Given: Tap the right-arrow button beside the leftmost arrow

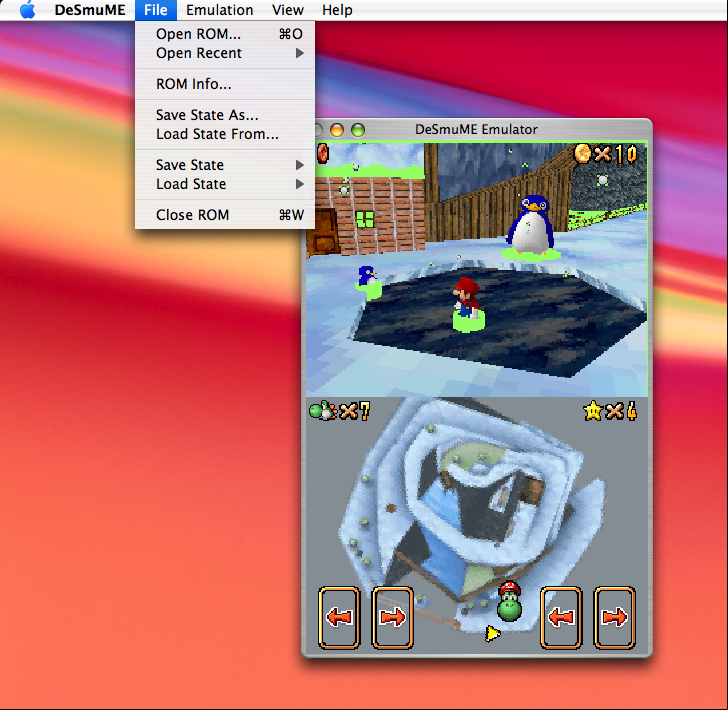Looking at the screenshot, I should 392,617.
